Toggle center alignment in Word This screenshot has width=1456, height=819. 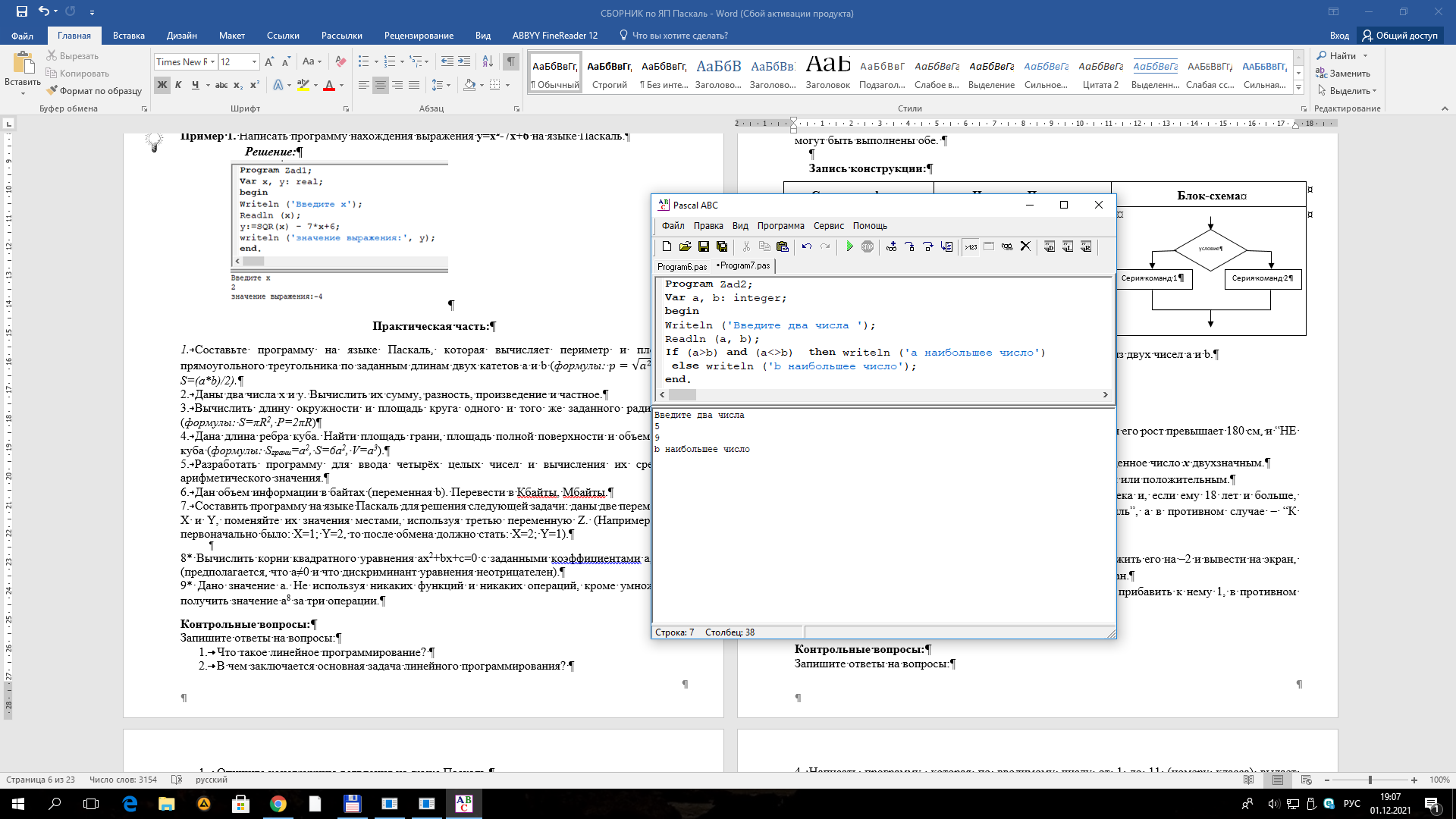(x=381, y=85)
